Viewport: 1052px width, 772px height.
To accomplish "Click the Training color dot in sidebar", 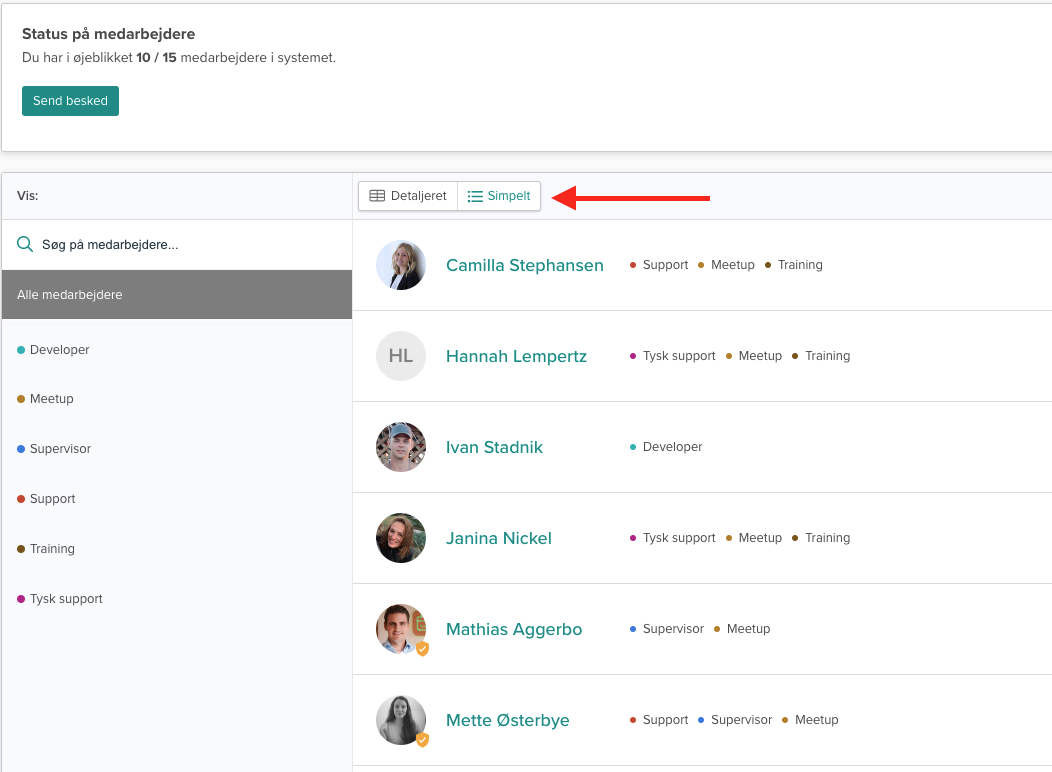I will pos(21,549).
